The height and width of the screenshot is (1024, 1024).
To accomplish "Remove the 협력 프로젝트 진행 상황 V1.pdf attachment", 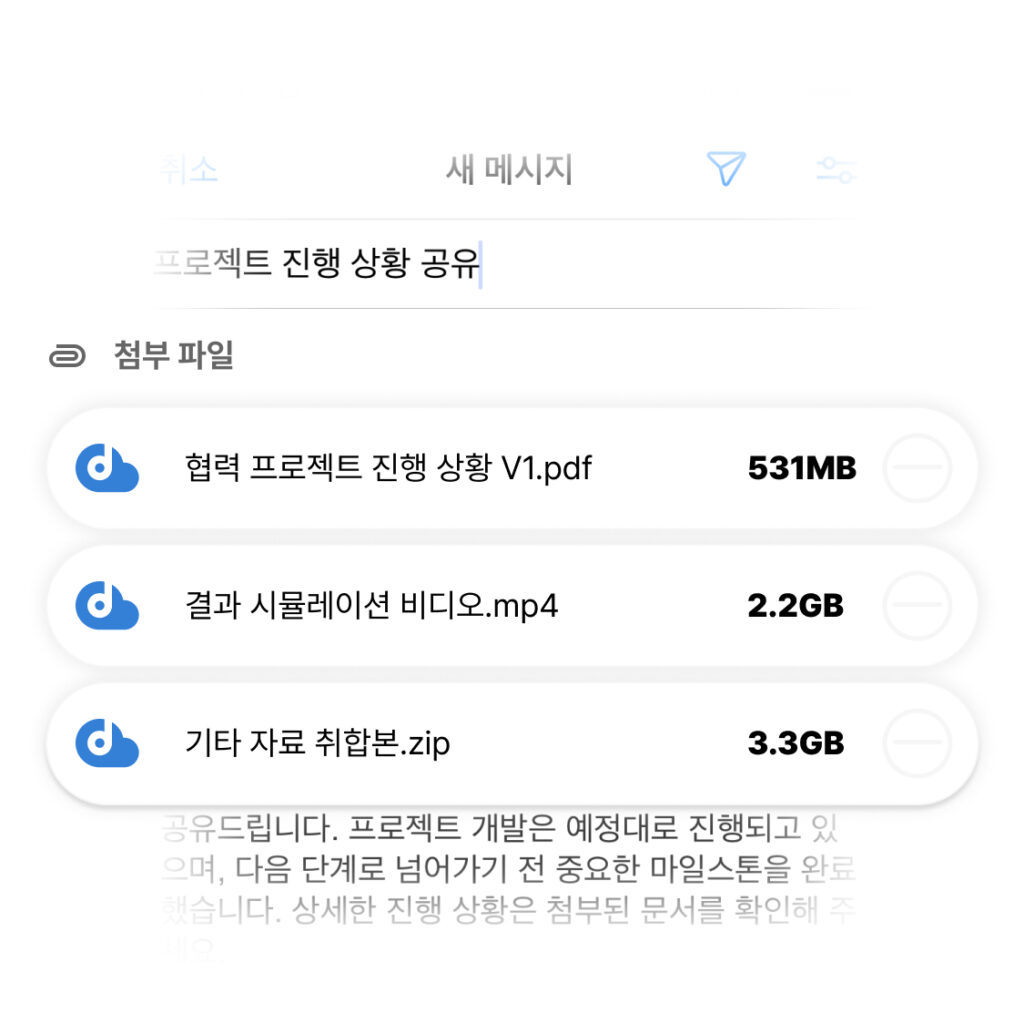I will click(x=917, y=468).
